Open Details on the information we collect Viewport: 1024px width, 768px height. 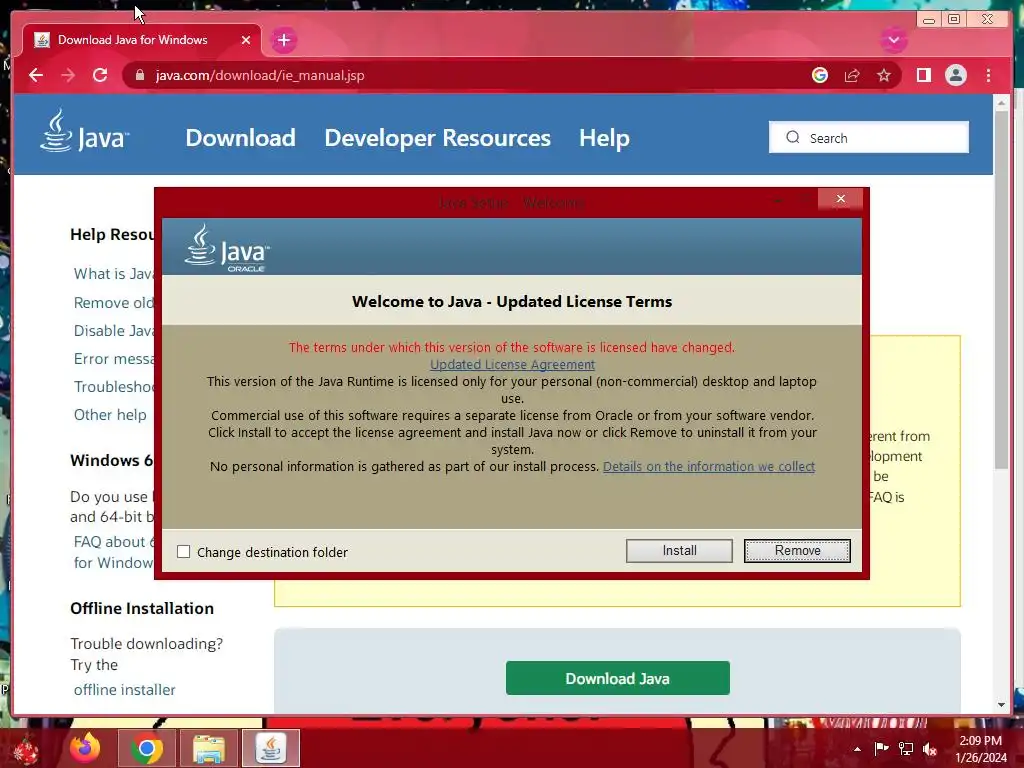pos(709,466)
